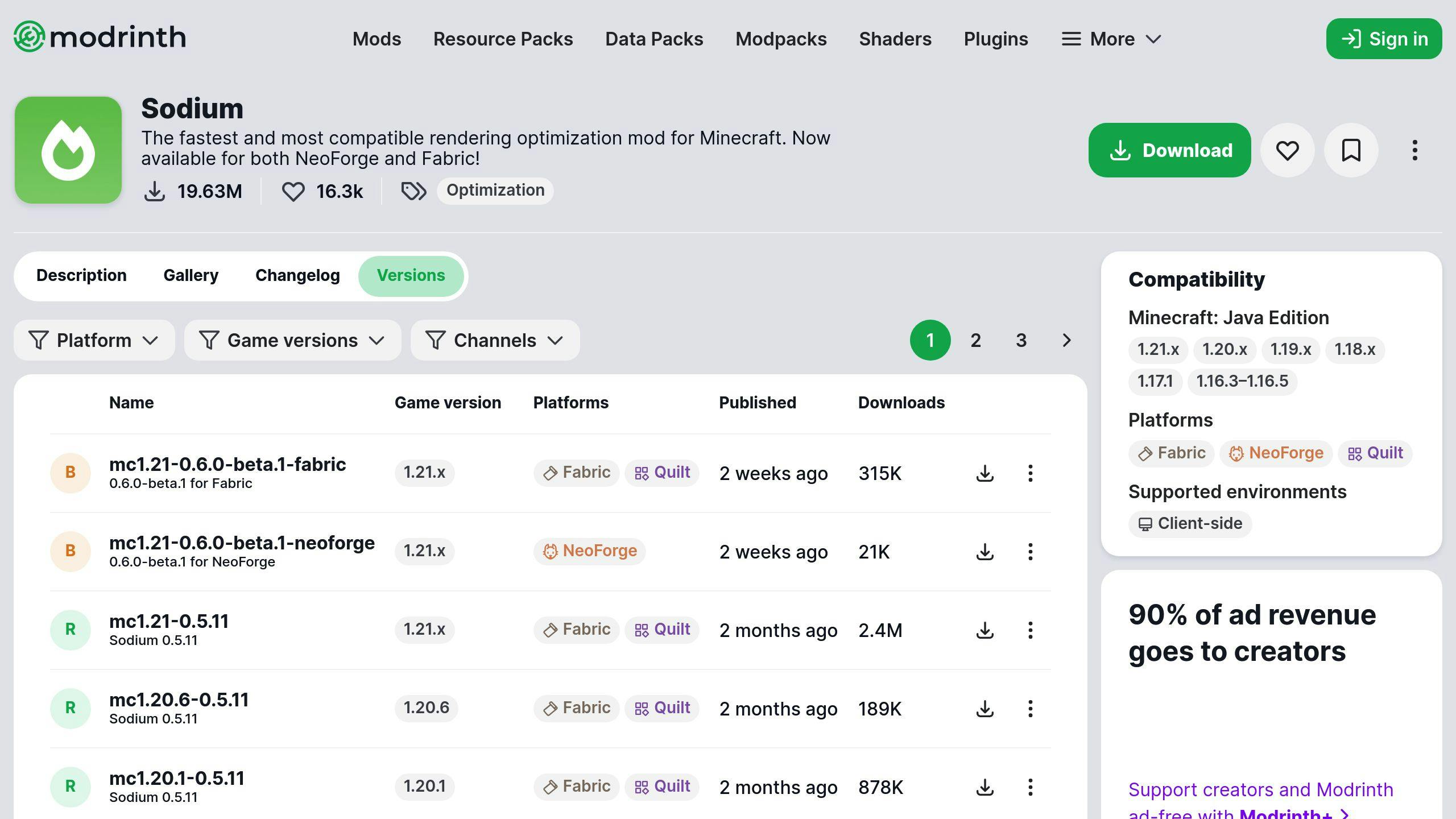Expand the Channels filter dropdown
1456x819 pixels.
[495, 340]
